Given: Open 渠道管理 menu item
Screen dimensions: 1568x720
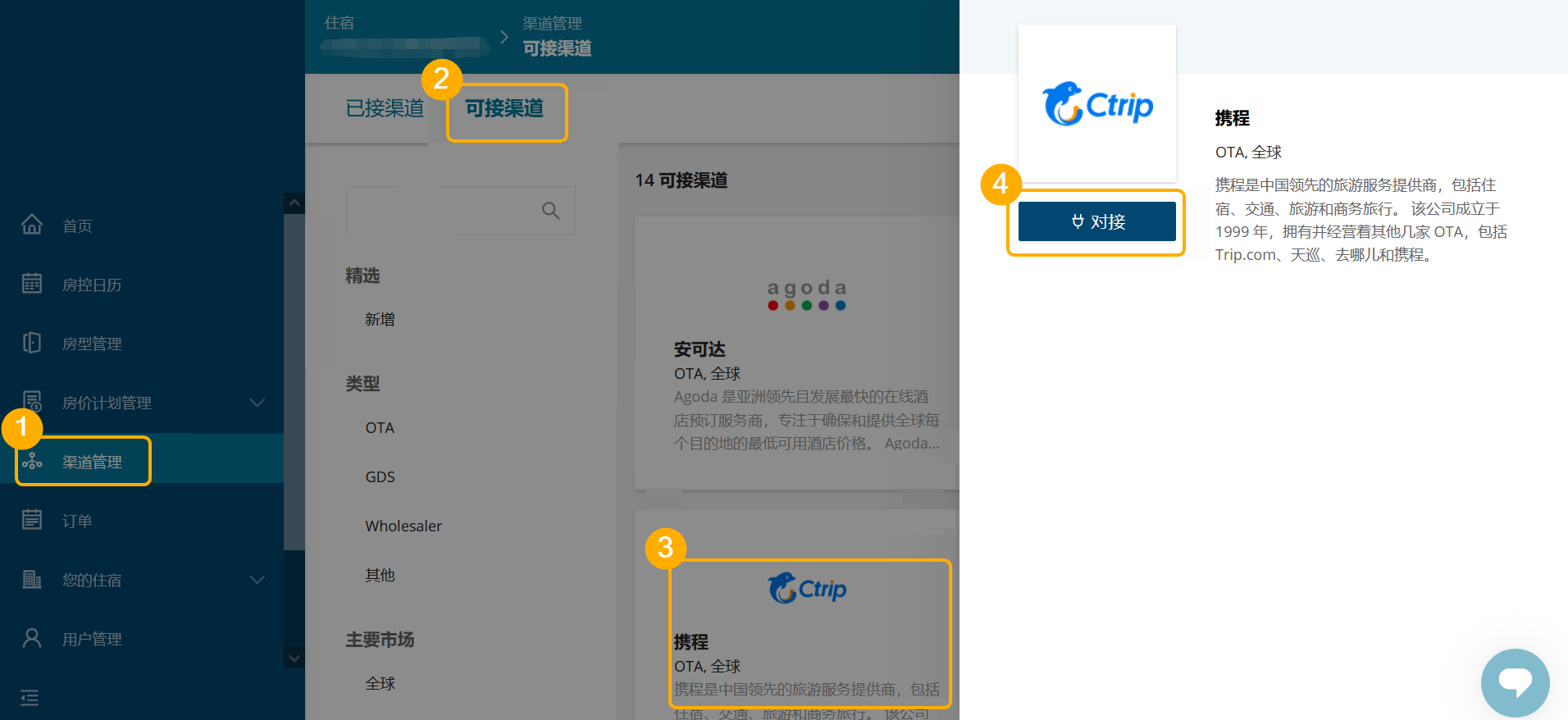Looking at the screenshot, I should (92, 462).
